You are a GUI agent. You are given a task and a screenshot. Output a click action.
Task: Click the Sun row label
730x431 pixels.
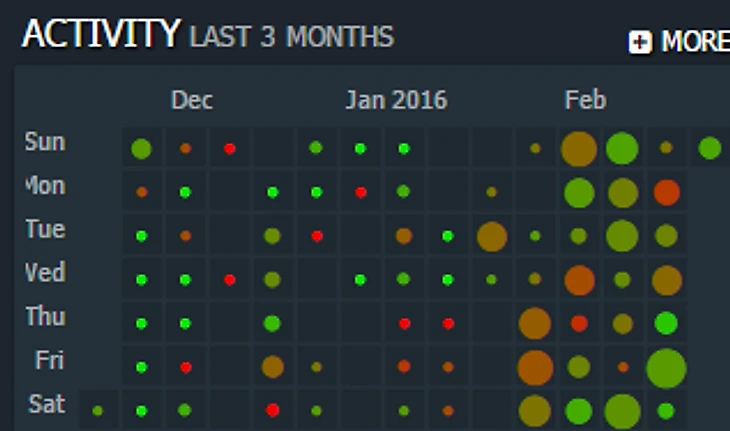pyautogui.click(x=45, y=141)
